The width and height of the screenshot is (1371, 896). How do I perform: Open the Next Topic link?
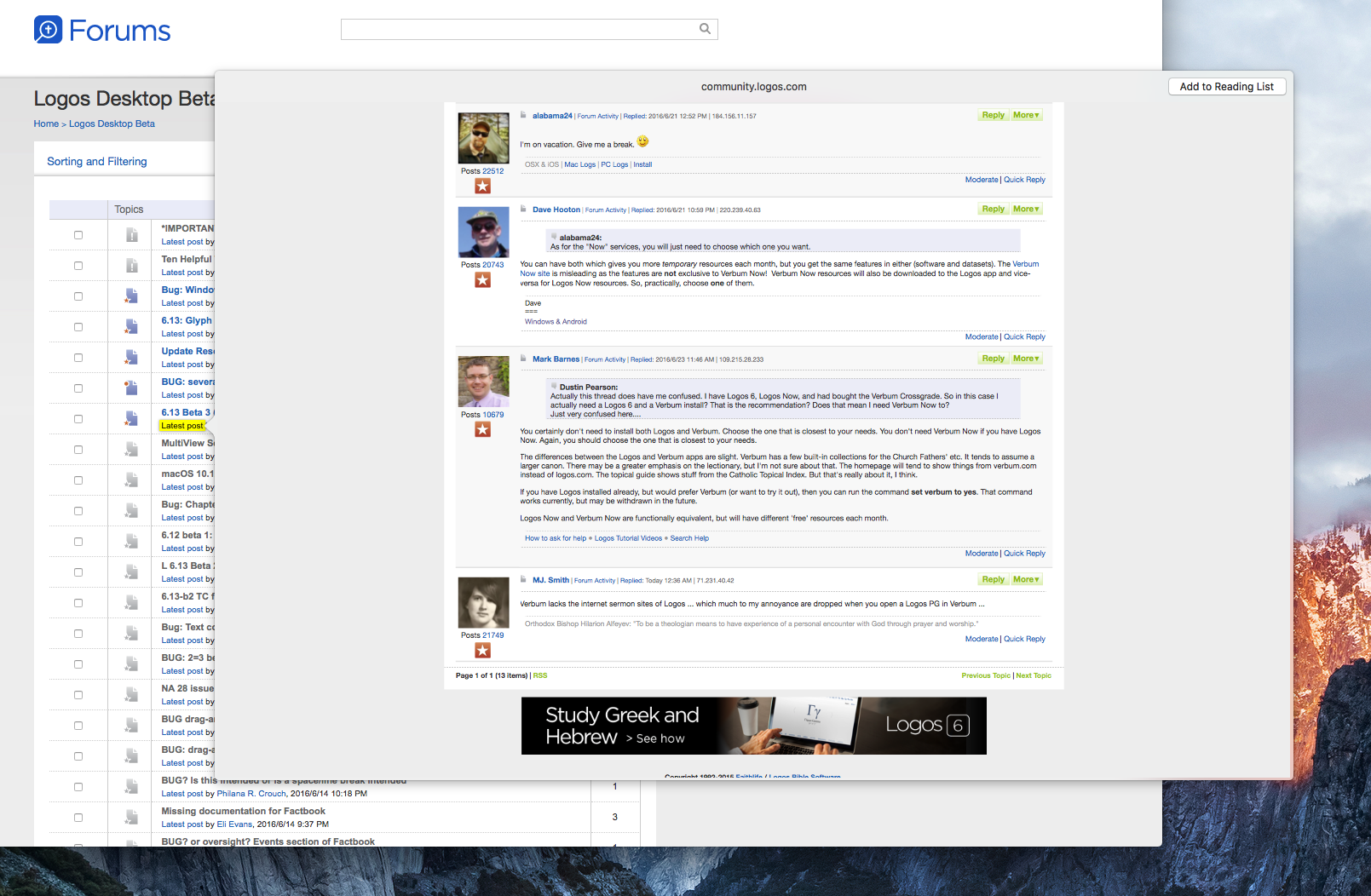click(1034, 675)
